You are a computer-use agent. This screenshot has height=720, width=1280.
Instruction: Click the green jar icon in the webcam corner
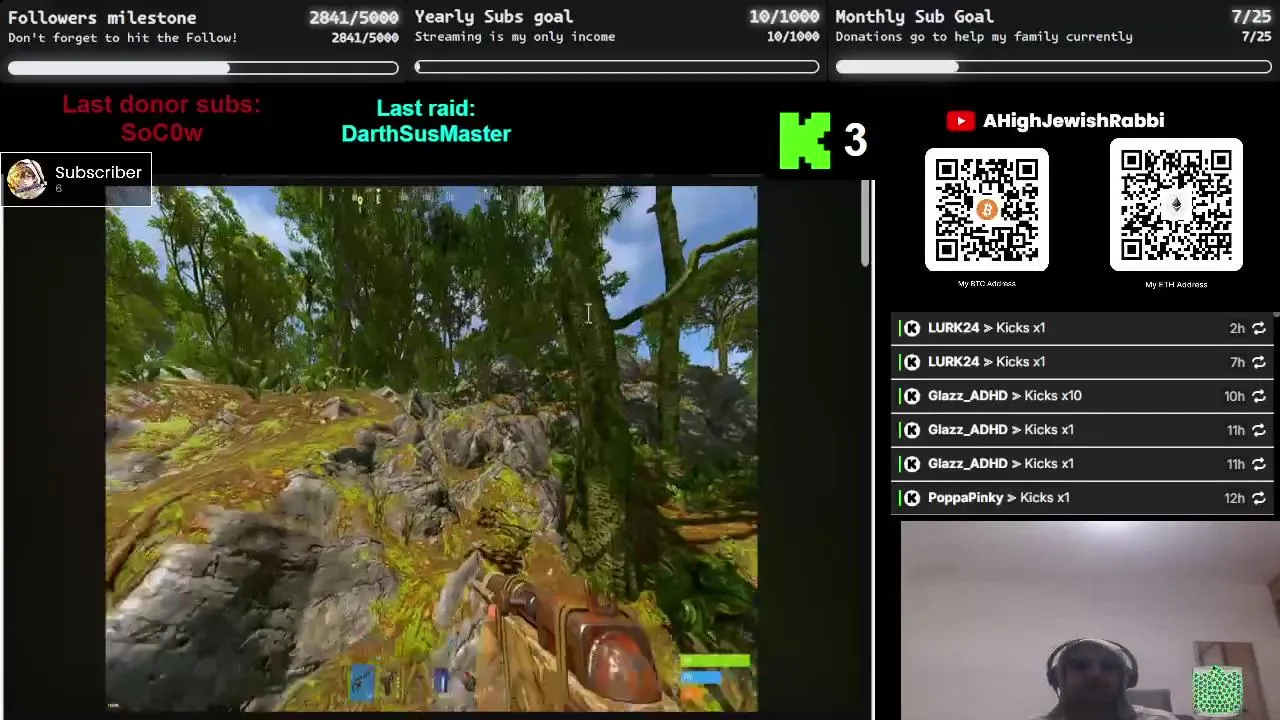point(1217,691)
